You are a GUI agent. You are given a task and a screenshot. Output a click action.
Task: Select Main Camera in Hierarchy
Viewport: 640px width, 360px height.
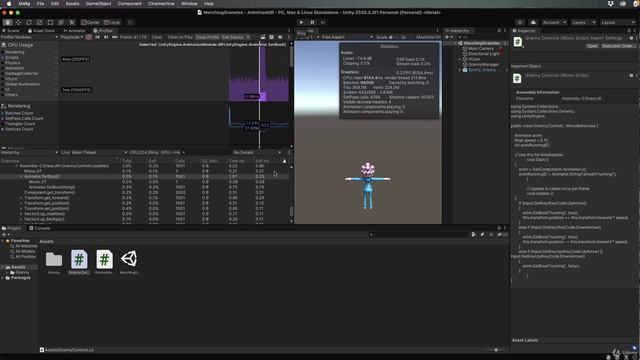[x=481, y=49]
